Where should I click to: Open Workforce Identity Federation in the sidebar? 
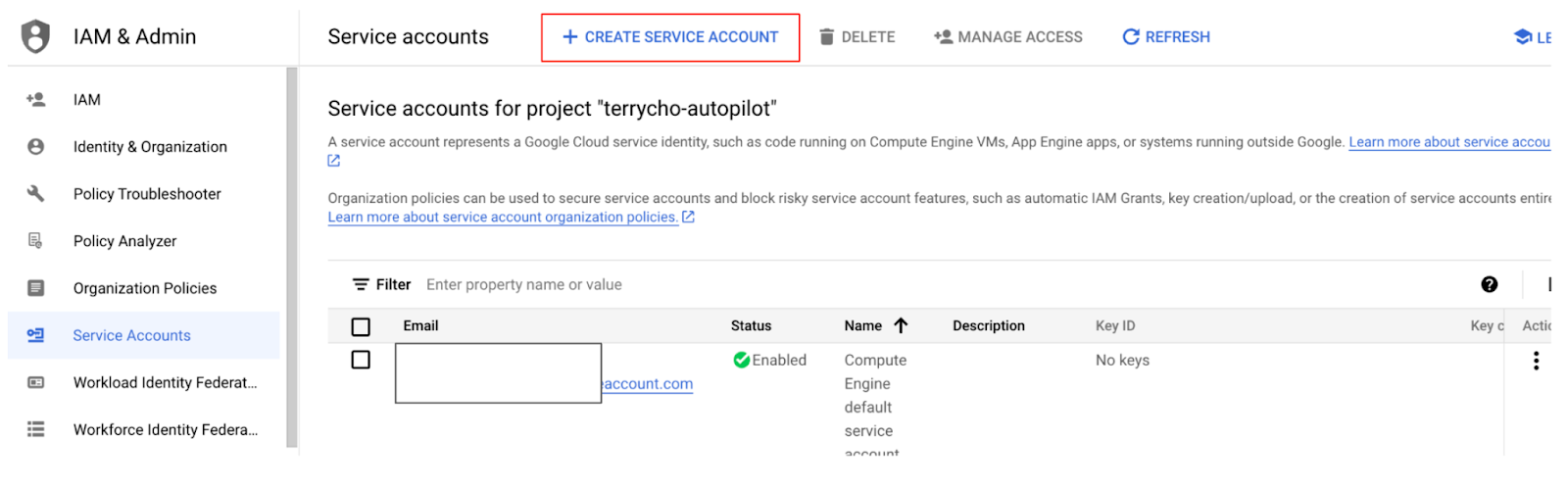(144, 429)
